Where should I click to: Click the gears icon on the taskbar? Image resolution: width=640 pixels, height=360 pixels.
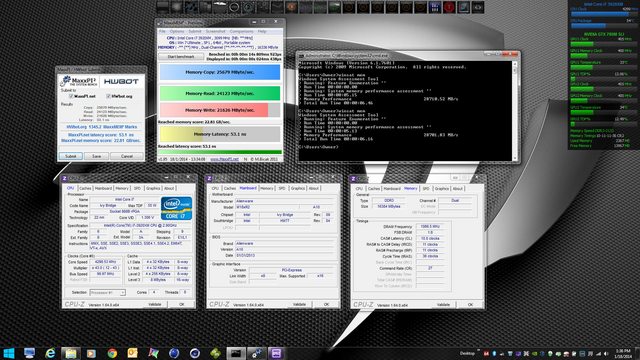256,353
